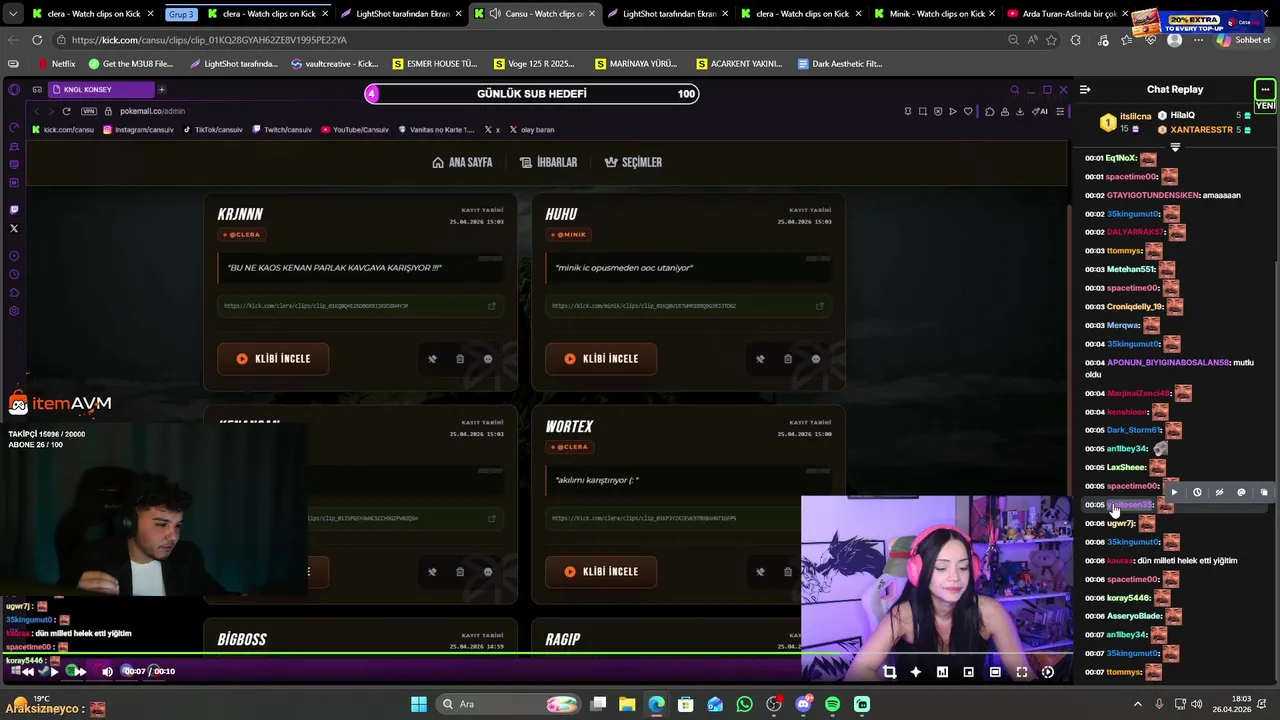Collapse the Chat Replay panel
This screenshot has height=720, width=1280.
click(x=1085, y=90)
